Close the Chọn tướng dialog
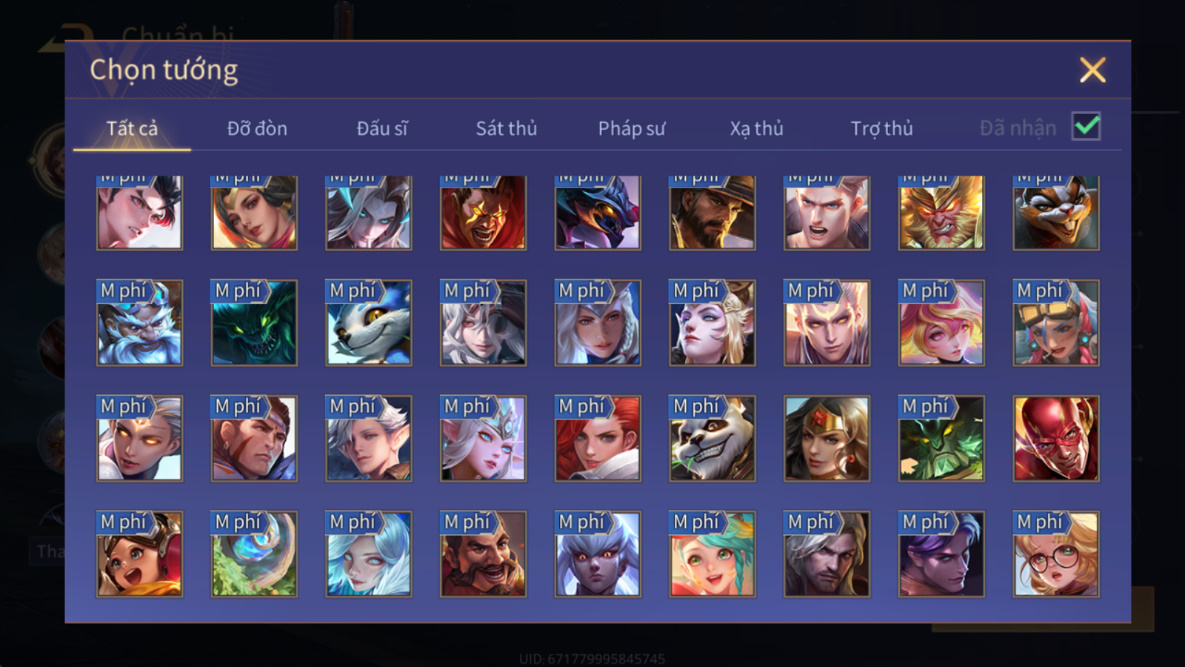The width and height of the screenshot is (1185, 667). pyautogui.click(x=1092, y=70)
